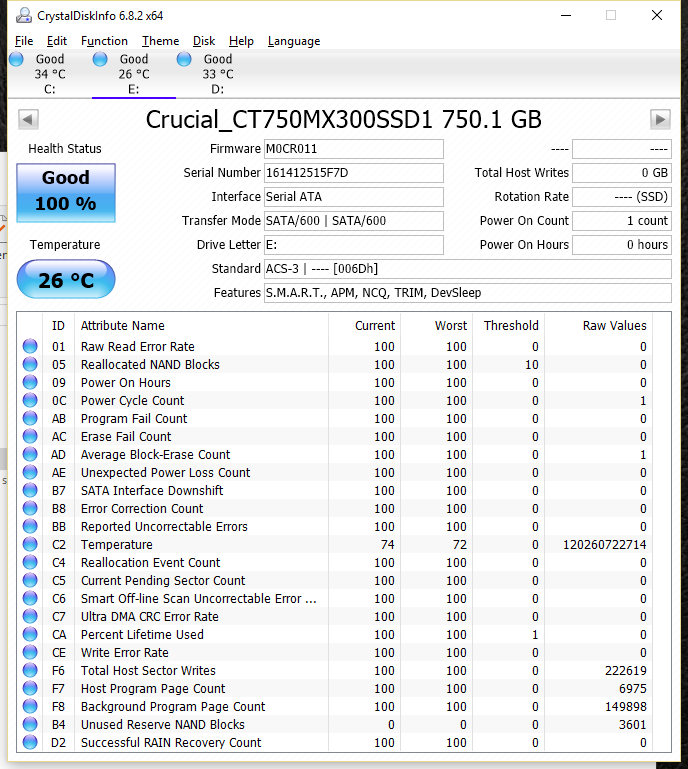Click the Serial Number field 161412515F7D

point(354,173)
